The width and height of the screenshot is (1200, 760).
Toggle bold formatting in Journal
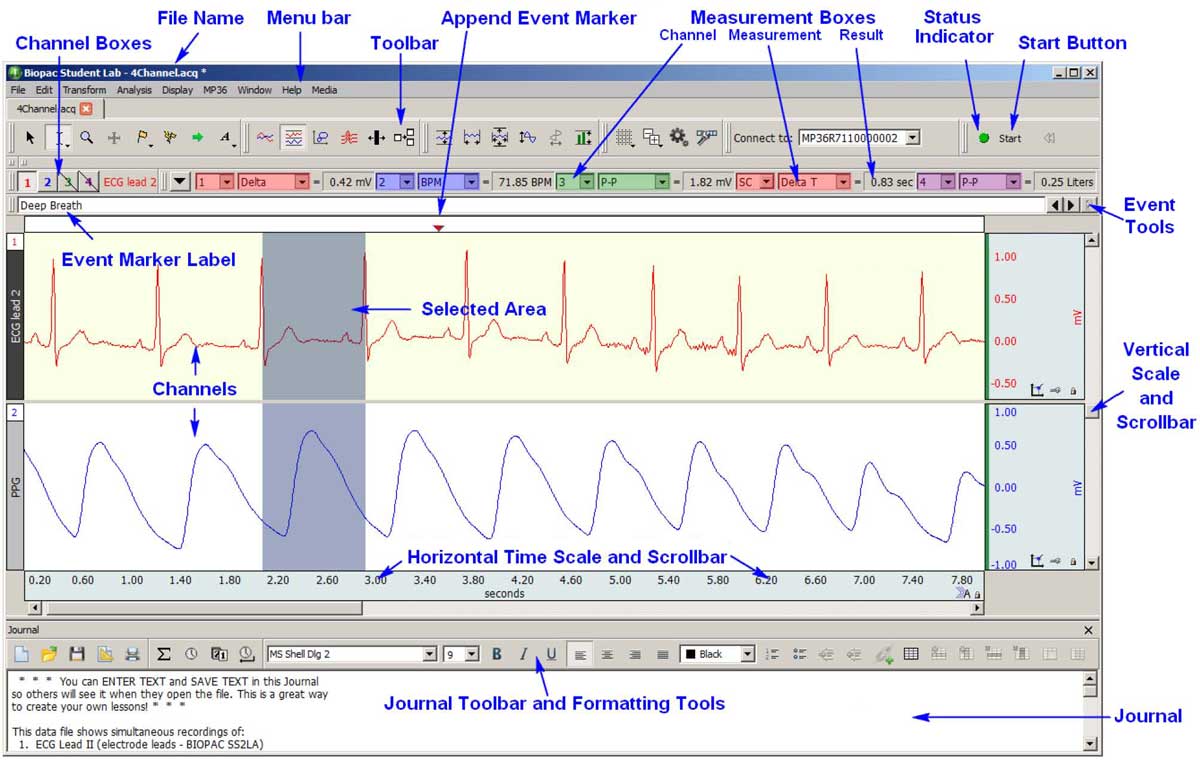(x=497, y=654)
